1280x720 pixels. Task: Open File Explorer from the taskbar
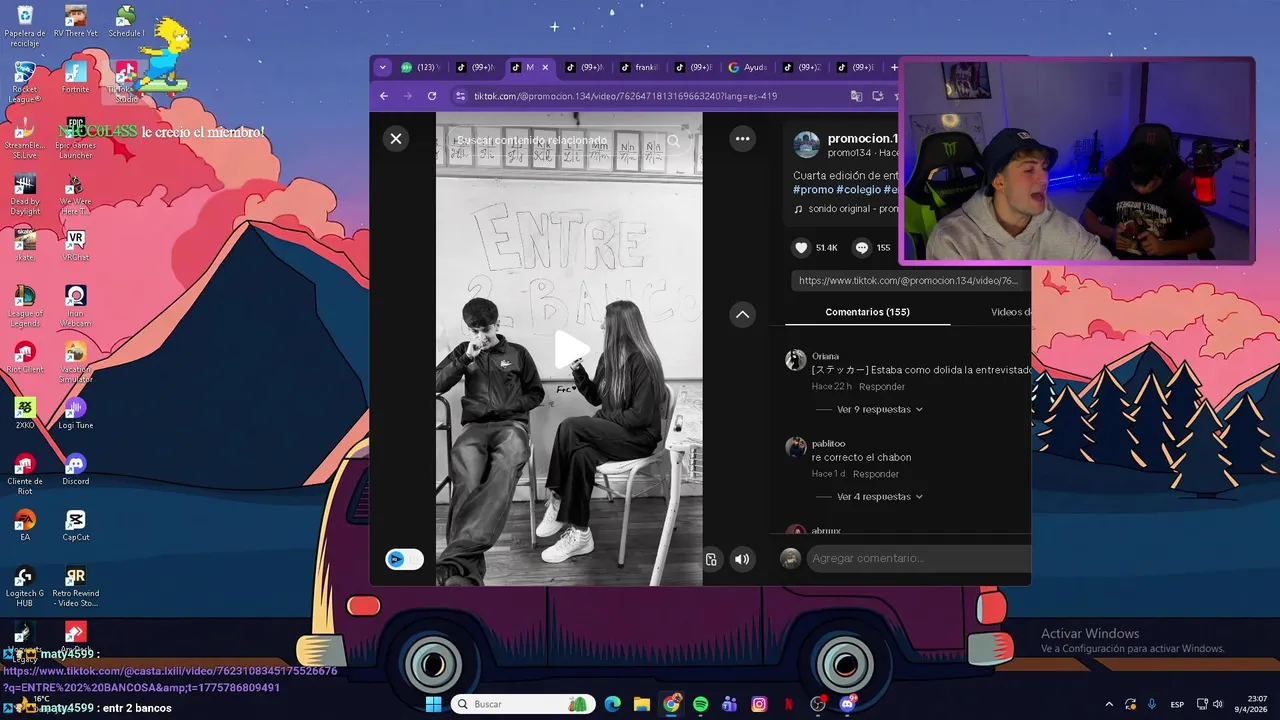point(641,704)
